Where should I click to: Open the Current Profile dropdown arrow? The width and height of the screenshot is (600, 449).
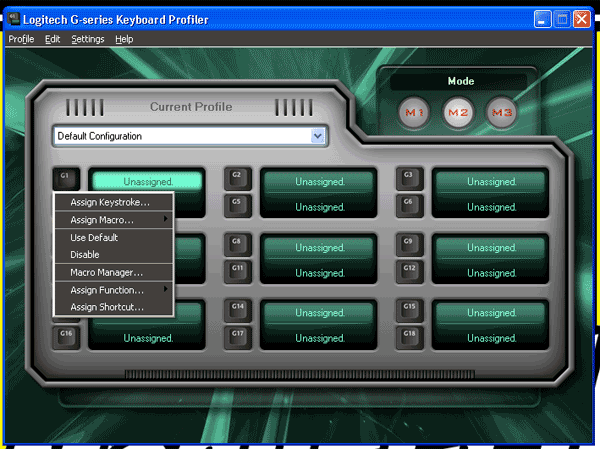pyautogui.click(x=318, y=136)
